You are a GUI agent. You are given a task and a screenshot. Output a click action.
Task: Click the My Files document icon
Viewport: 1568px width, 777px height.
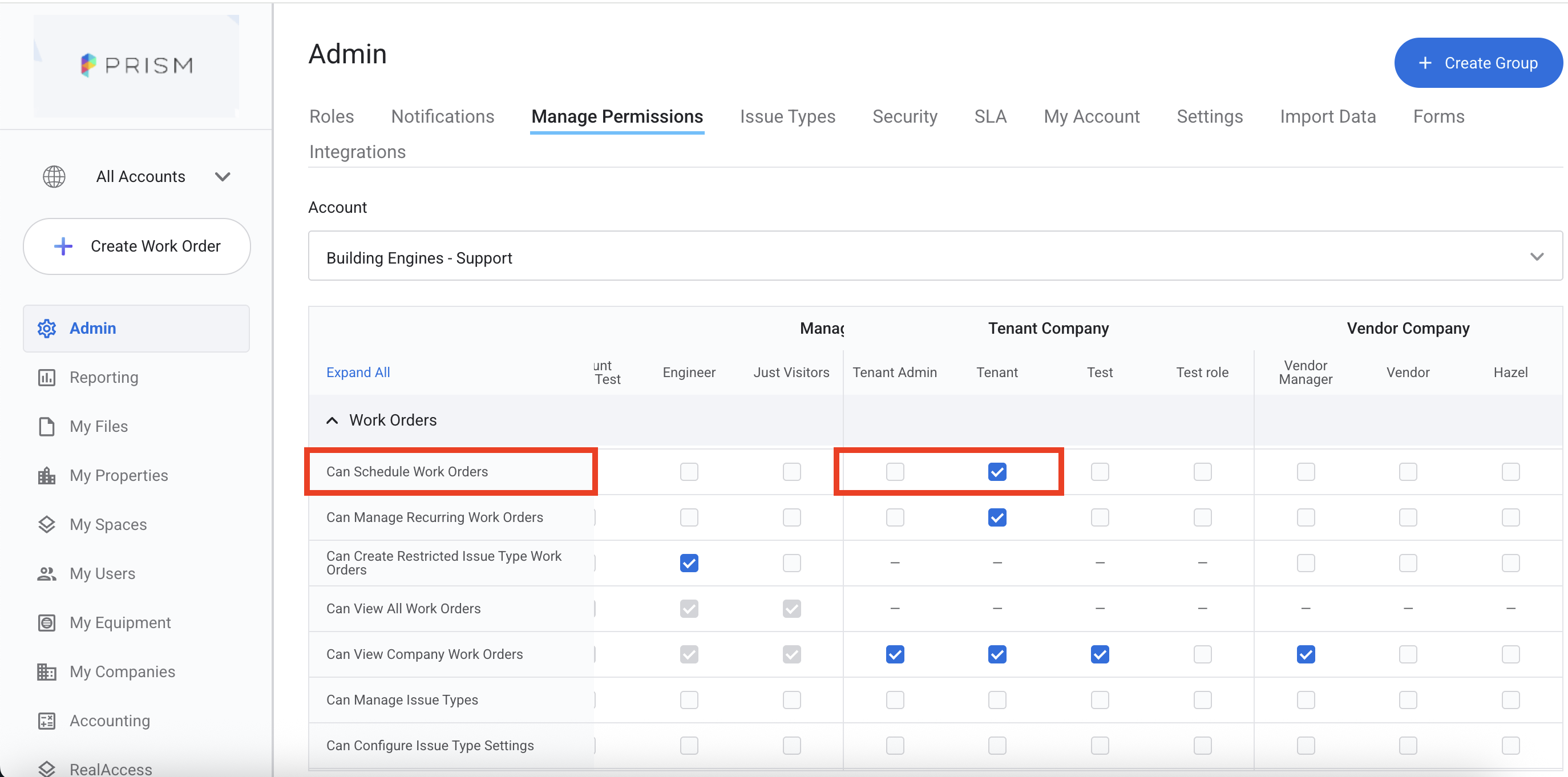pyautogui.click(x=47, y=427)
